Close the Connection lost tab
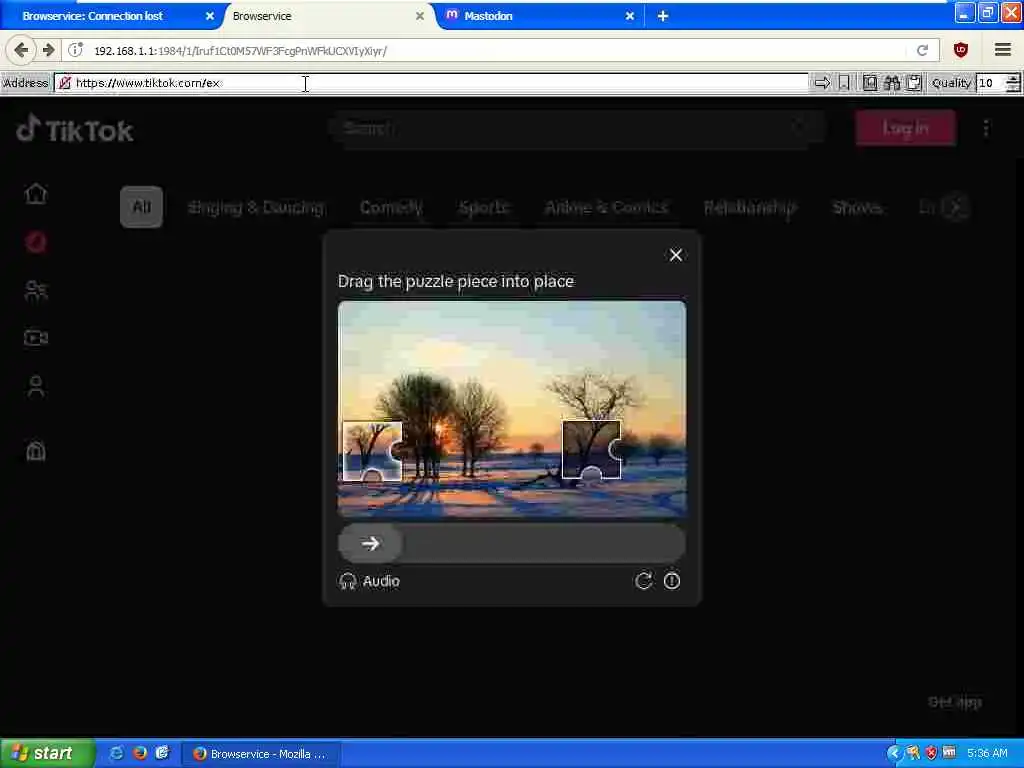Viewport: 1024px width, 768px height. [x=210, y=16]
